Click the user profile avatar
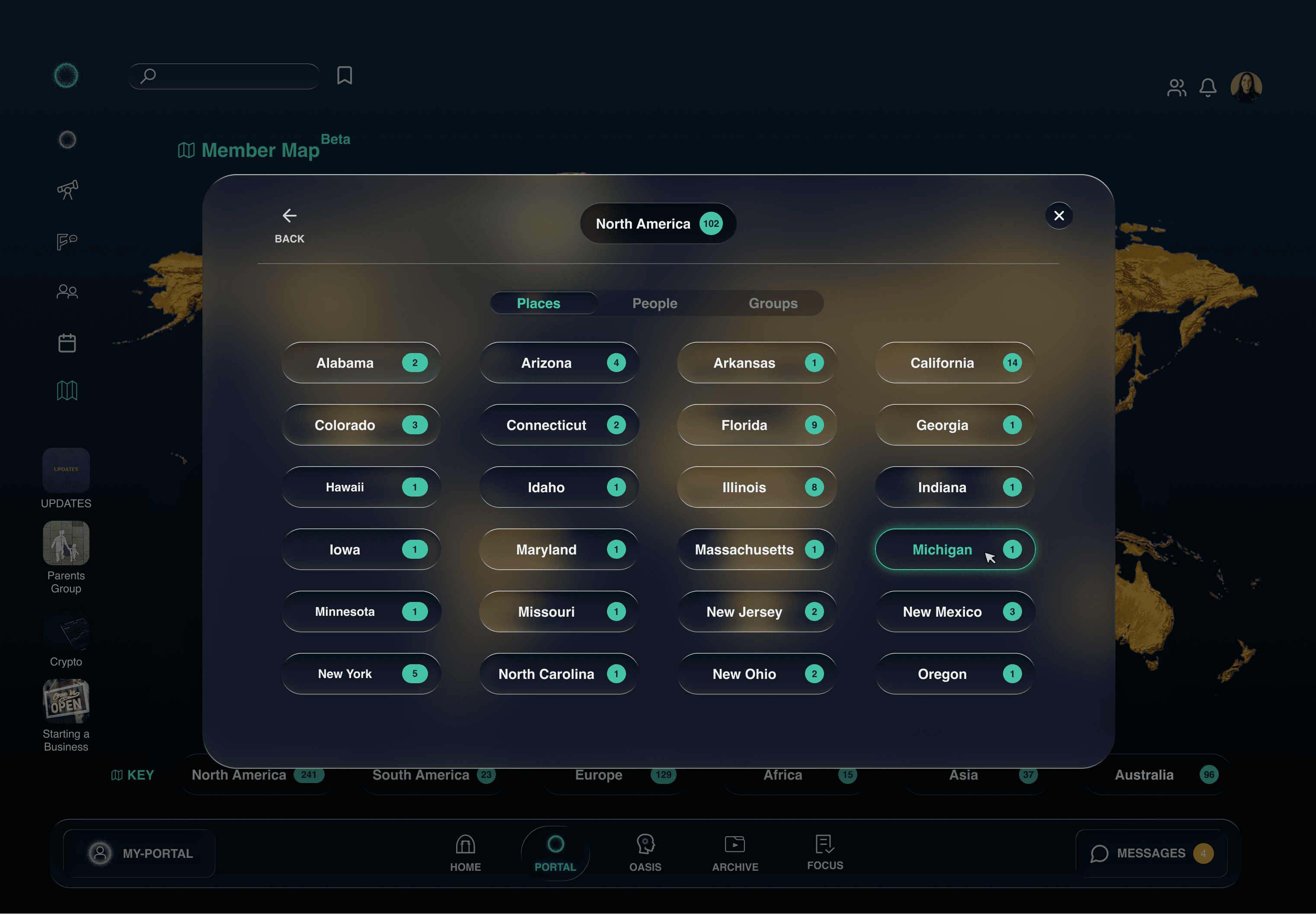Screen dimensions: 1316x914 [1246, 87]
